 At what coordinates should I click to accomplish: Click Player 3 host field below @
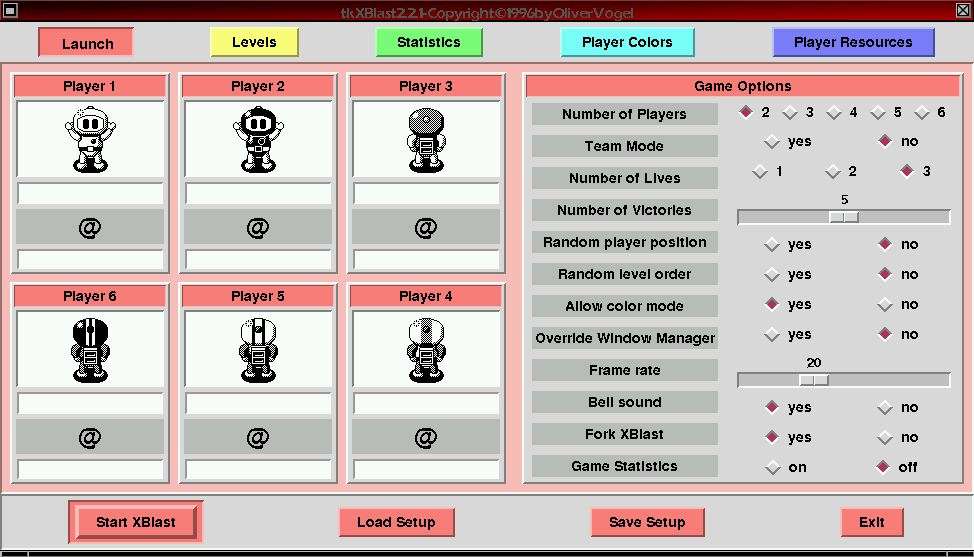pos(426,260)
